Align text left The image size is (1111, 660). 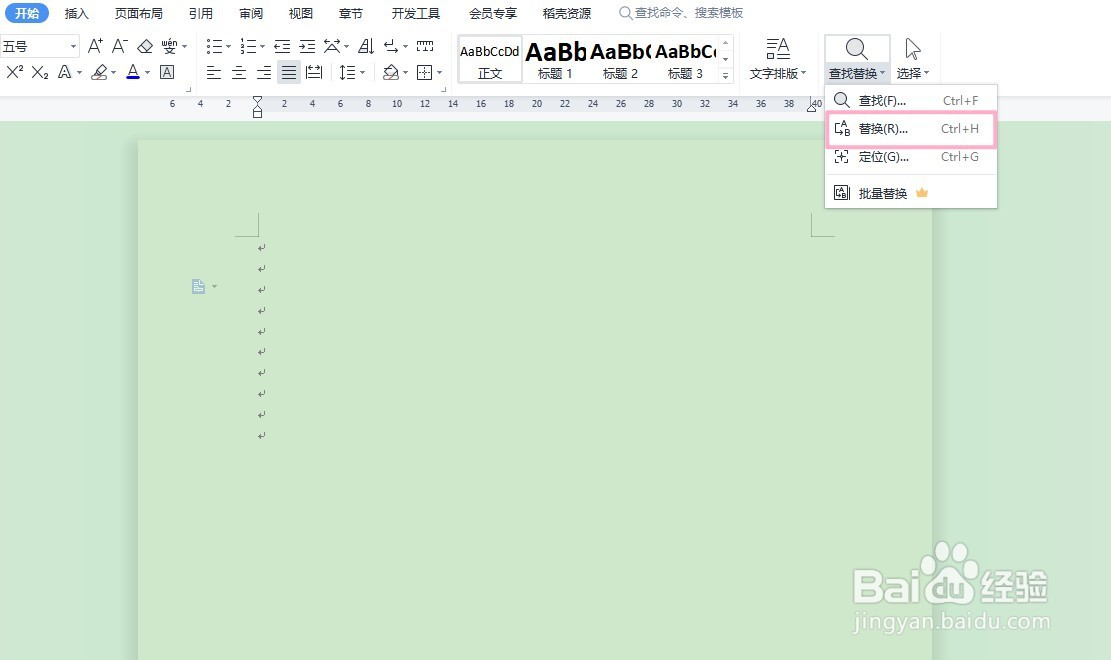214,72
